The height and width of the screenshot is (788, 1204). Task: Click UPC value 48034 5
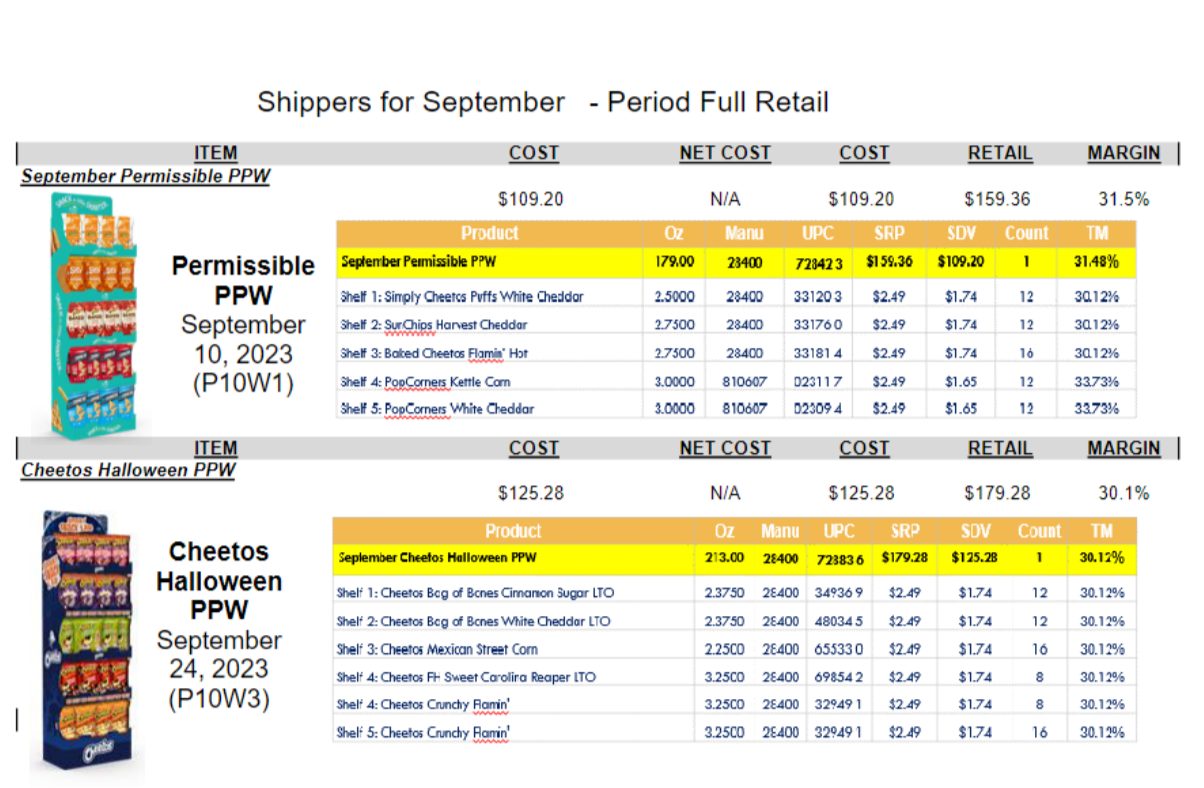(841, 621)
